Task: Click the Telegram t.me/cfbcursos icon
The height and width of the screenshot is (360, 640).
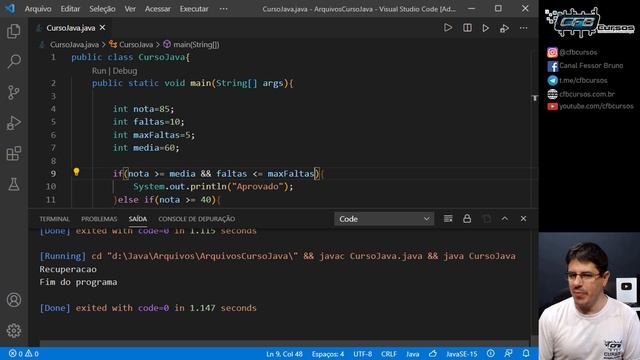Action: tap(552, 80)
